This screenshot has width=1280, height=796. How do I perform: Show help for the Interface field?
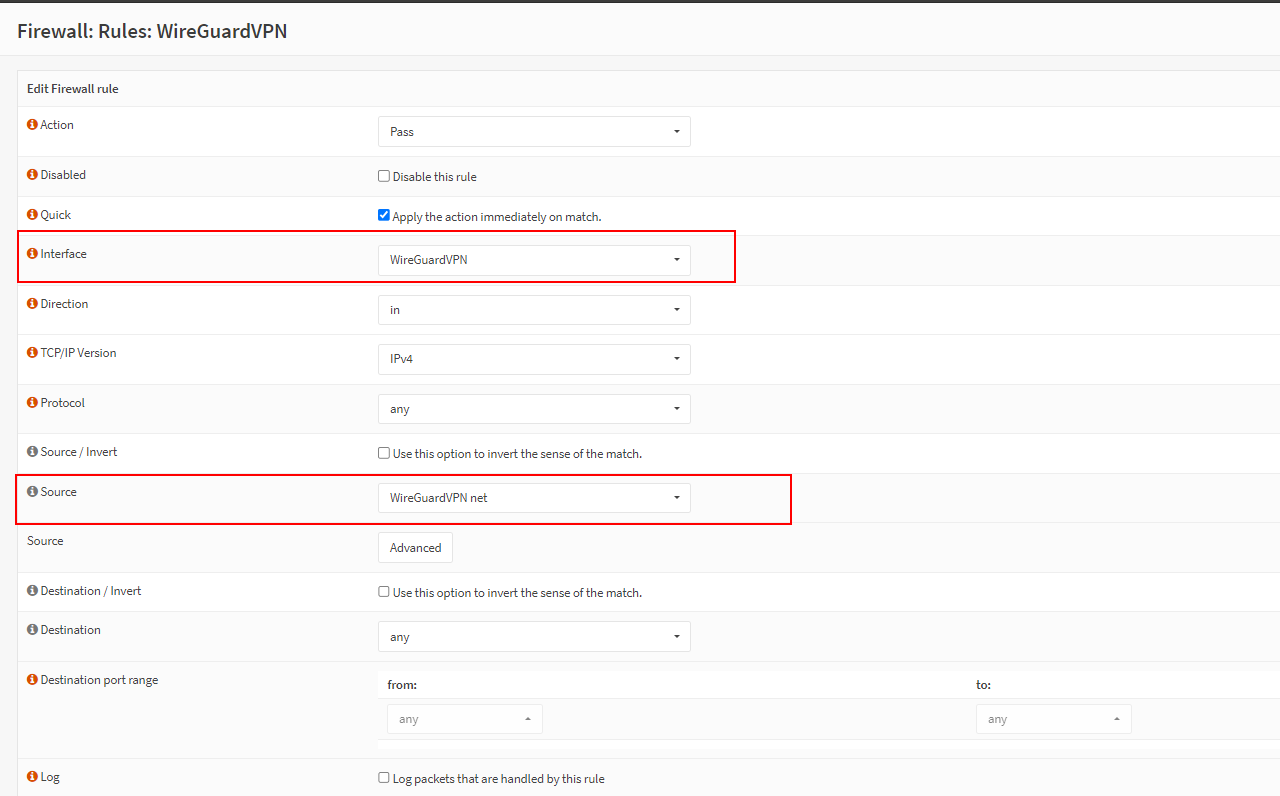click(32, 254)
